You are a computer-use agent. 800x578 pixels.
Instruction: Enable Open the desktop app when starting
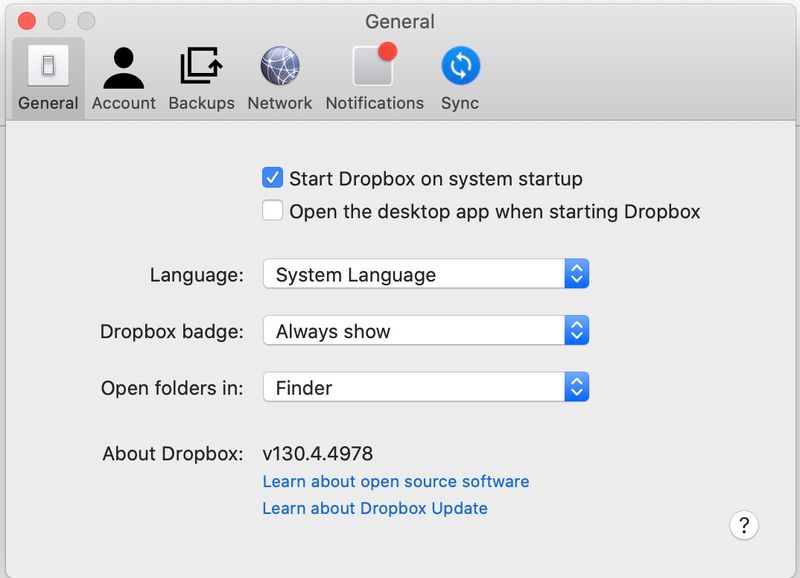click(x=272, y=211)
